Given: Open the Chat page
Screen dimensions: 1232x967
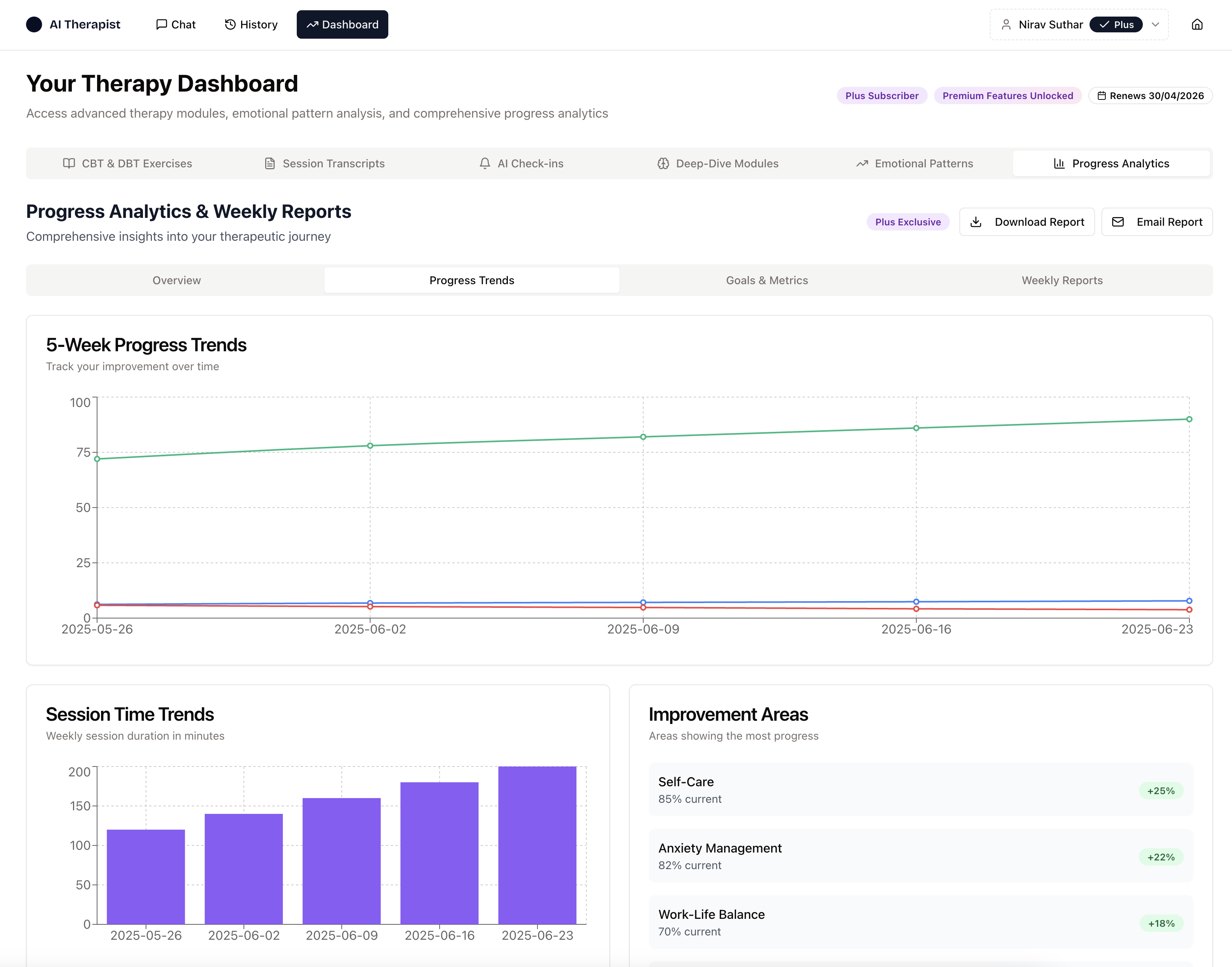Looking at the screenshot, I should [176, 24].
